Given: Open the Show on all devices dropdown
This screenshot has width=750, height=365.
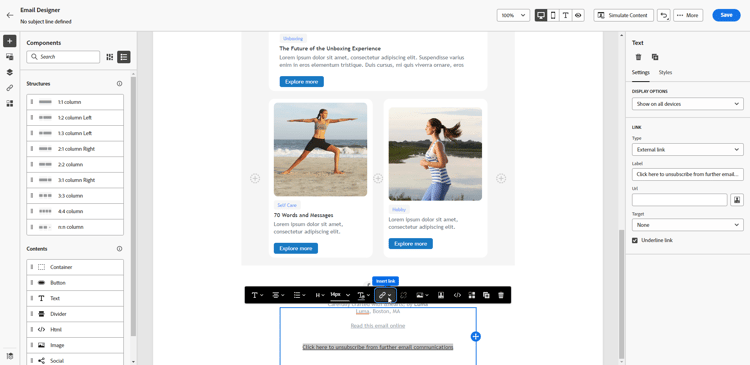Looking at the screenshot, I should 687,104.
